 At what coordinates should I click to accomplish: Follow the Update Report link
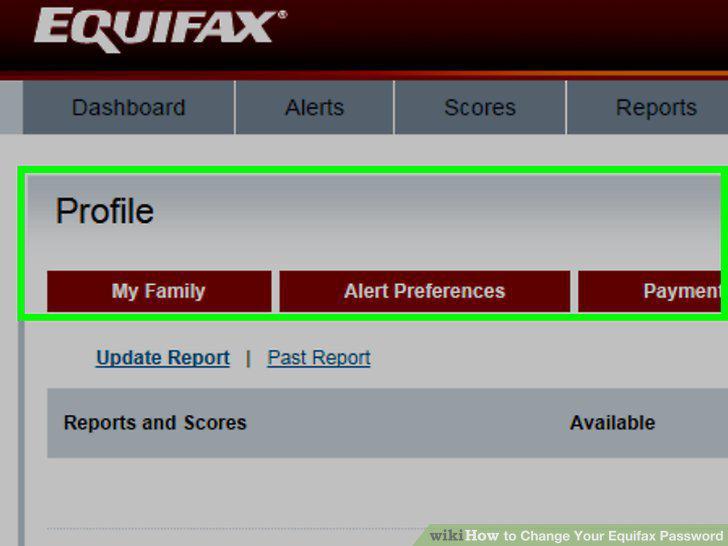click(162, 358)
